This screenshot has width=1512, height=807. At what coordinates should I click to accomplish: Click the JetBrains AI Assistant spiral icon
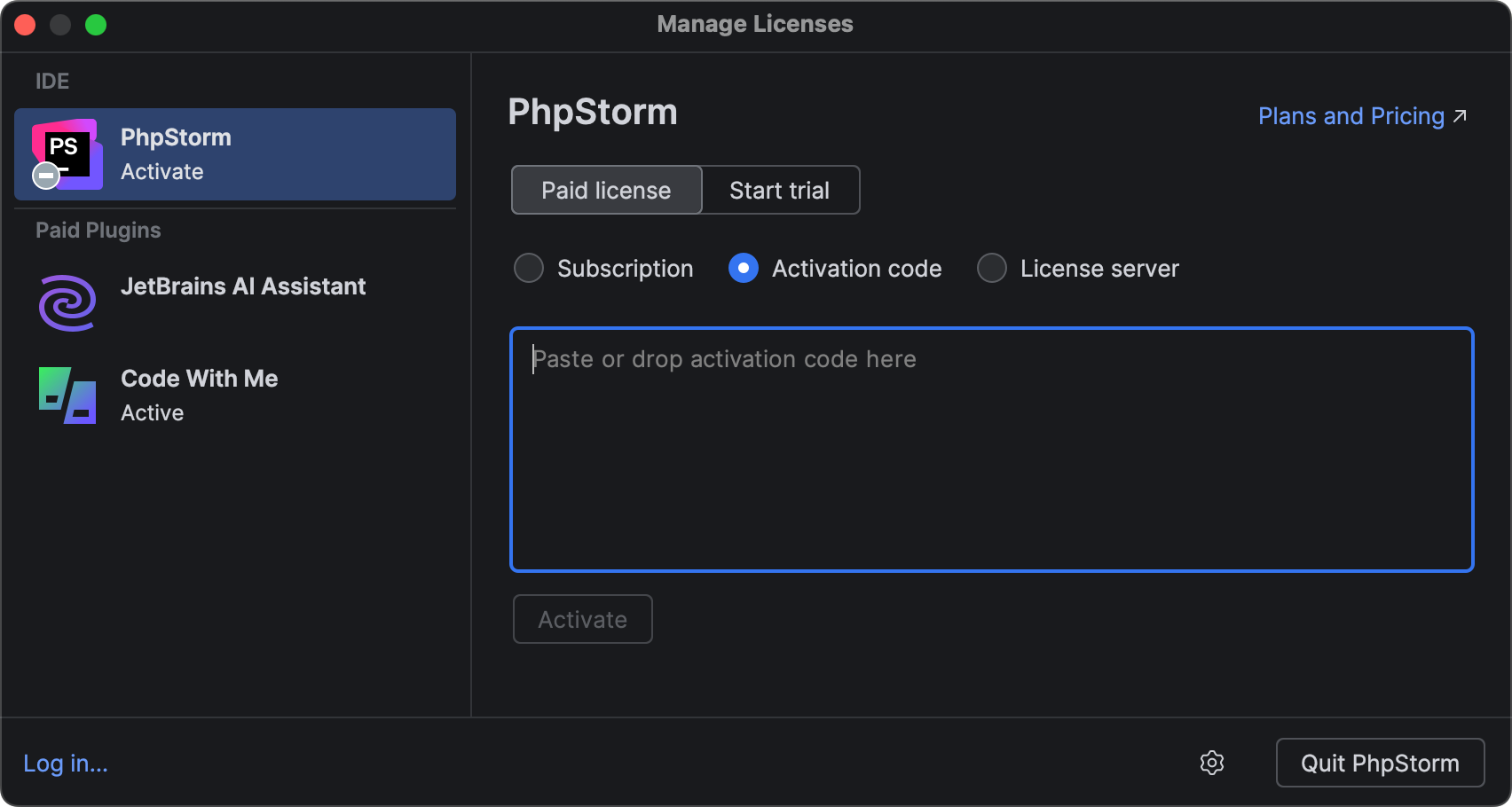(x=67, y=303)
